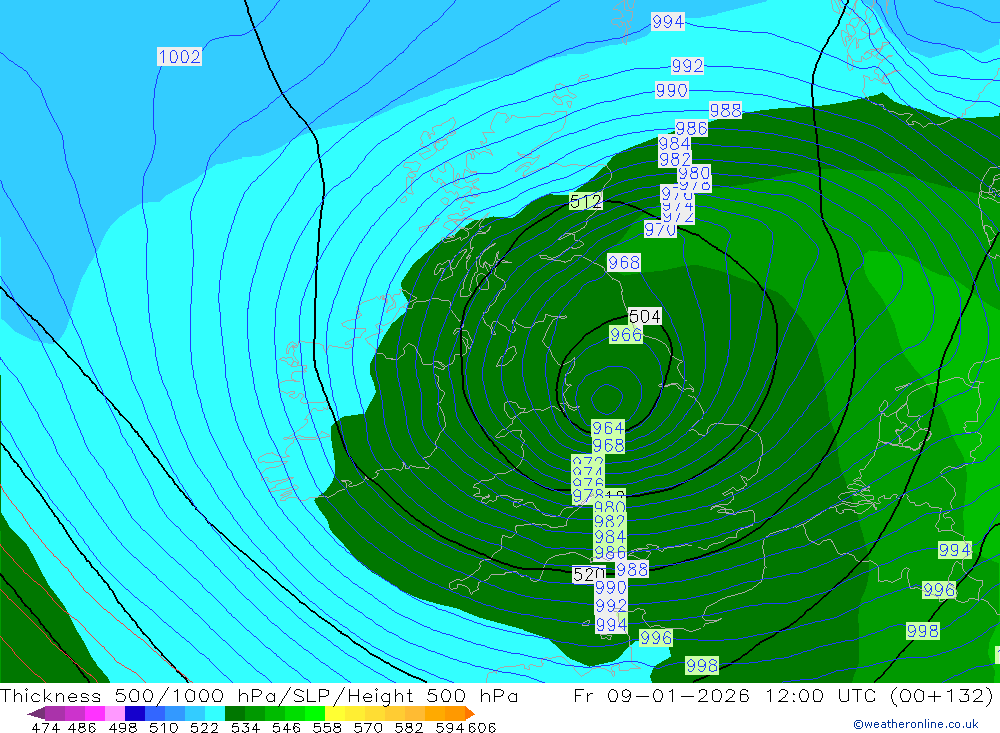The width and height of the screenshot is (1000, 733).
Task: Click the 522 legend value
Action: coord(204,728)
